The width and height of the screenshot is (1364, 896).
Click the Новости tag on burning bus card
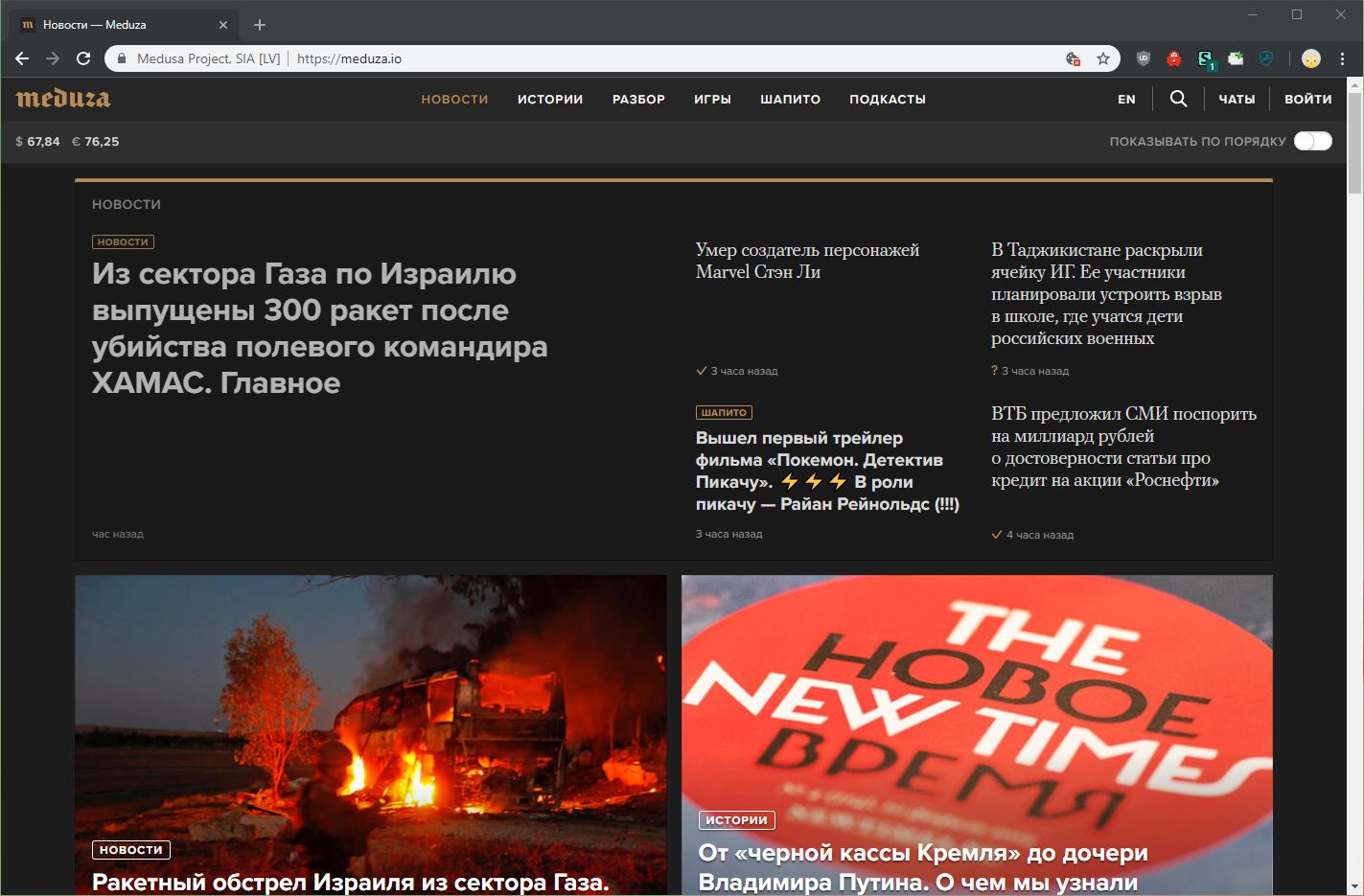pyautogui.click(x=131, y=850)
